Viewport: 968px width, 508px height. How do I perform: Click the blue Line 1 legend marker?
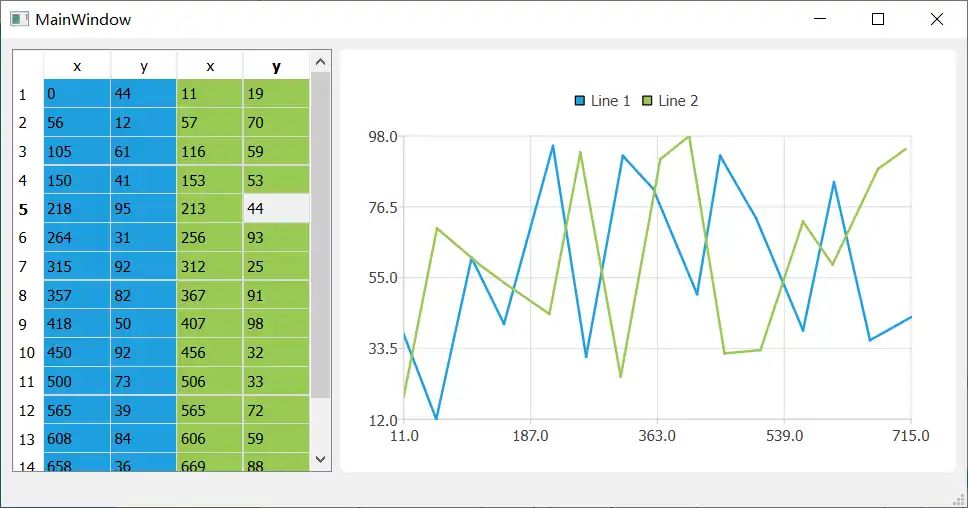(x=580, y=101)
